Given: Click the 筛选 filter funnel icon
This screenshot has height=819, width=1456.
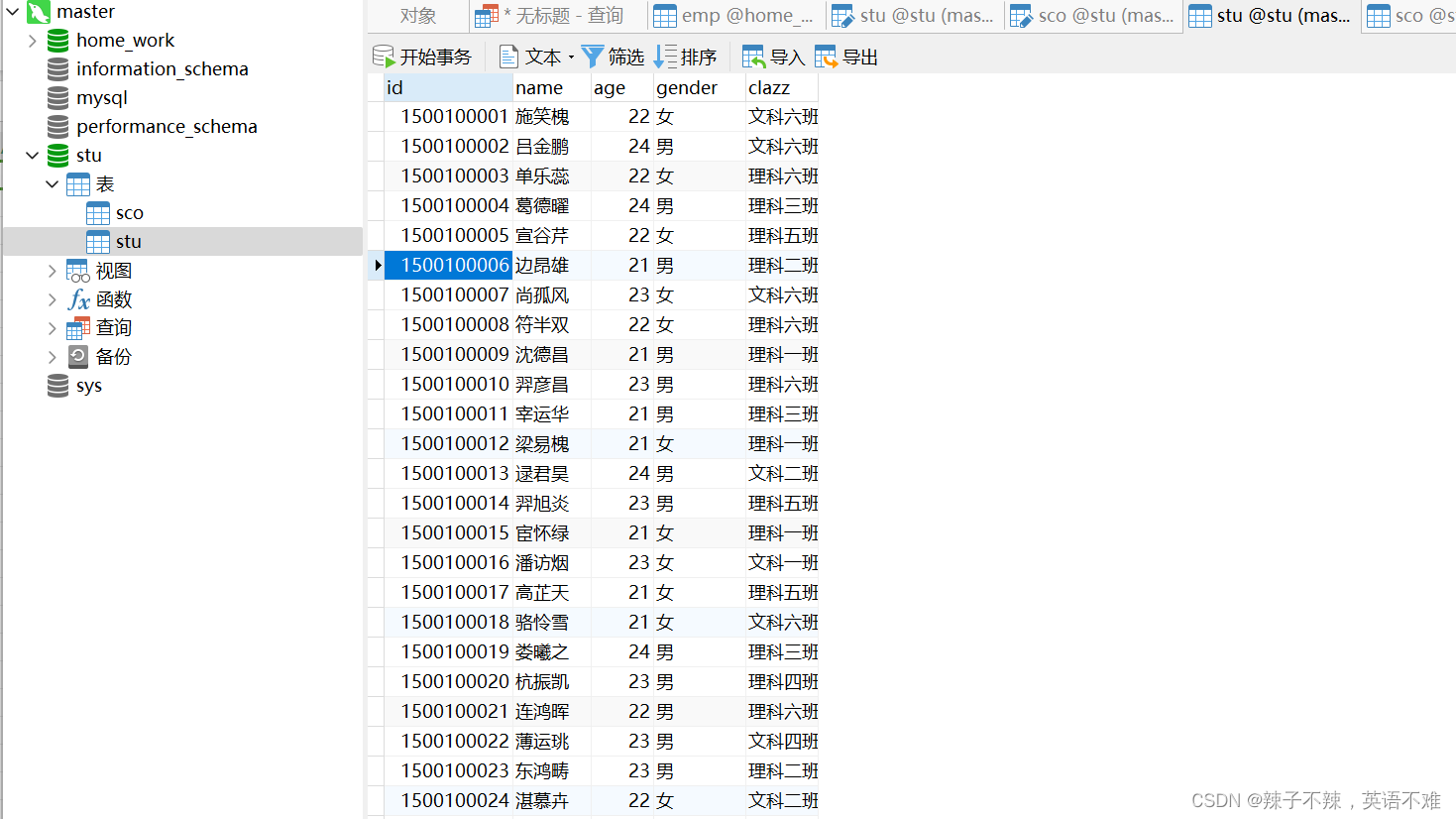Looking at the screenshot, I should click(593, 58).
